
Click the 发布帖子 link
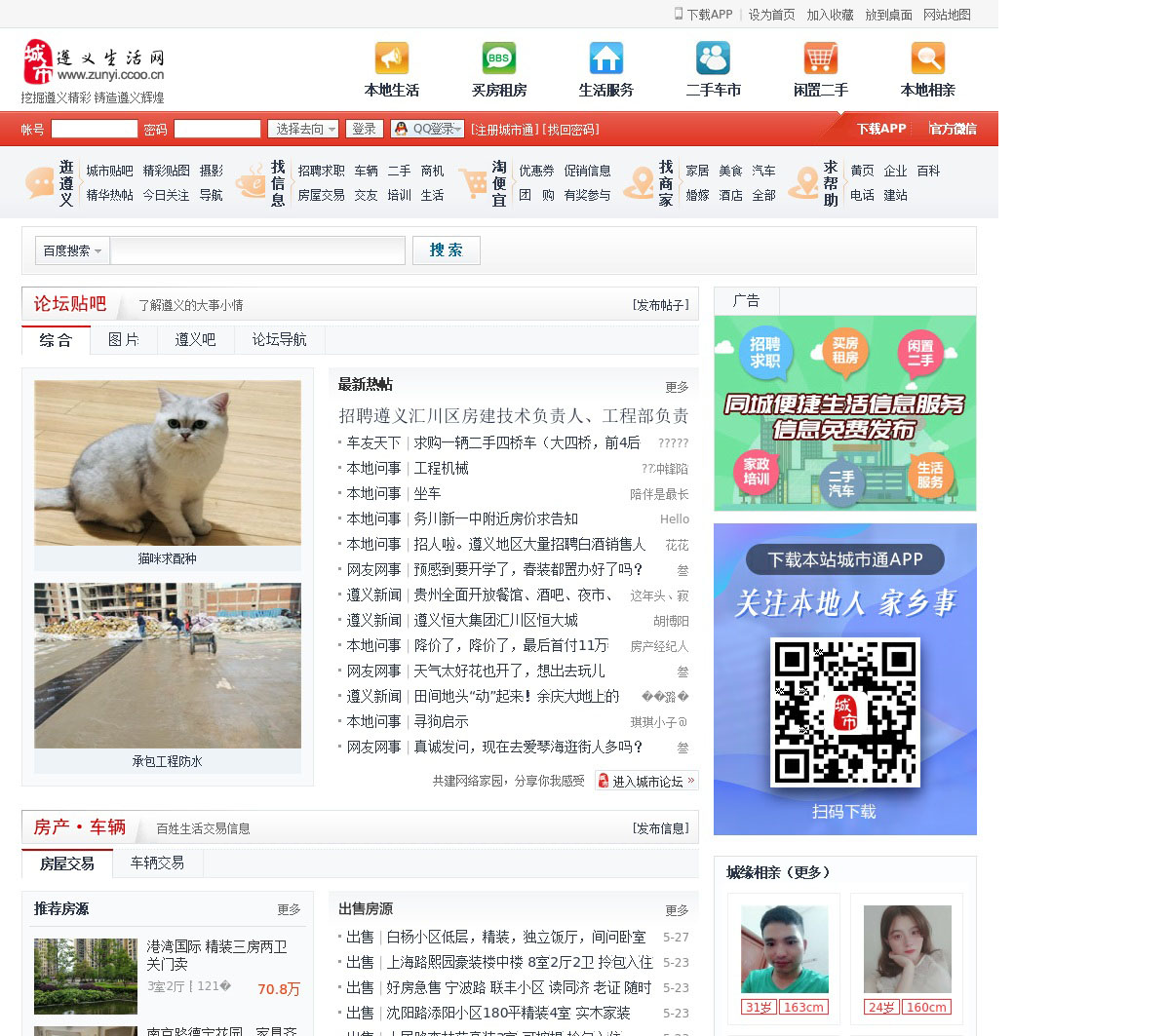(660, 305)
